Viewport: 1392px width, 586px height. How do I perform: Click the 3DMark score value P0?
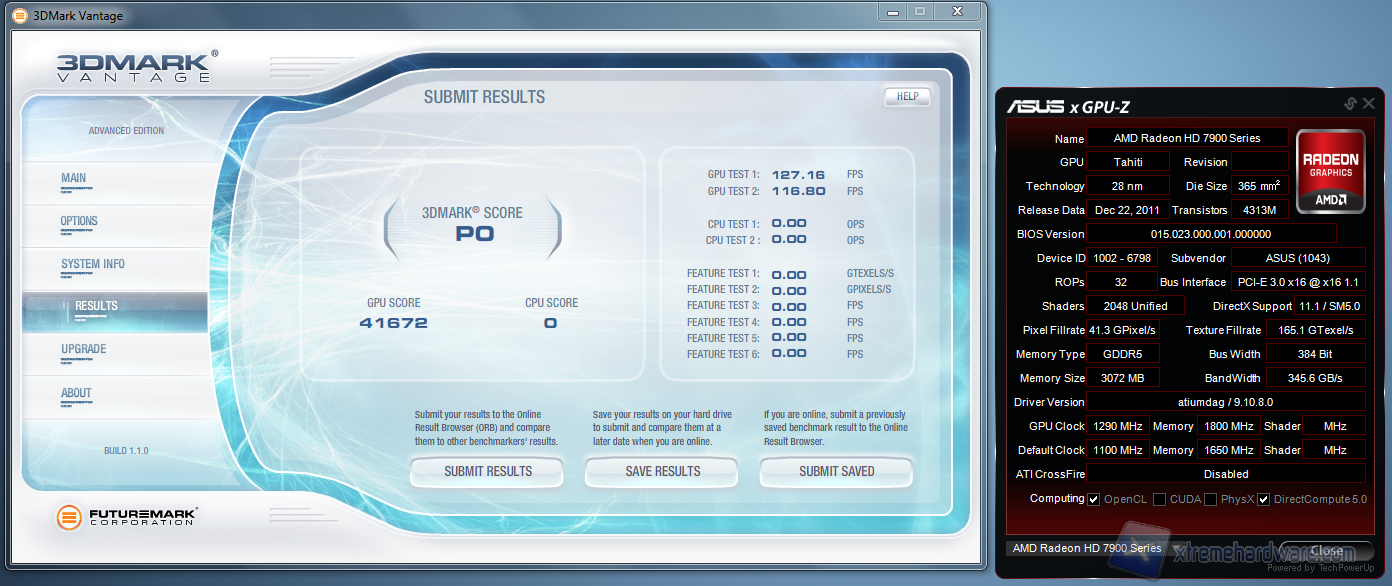[x=475, y=234]
